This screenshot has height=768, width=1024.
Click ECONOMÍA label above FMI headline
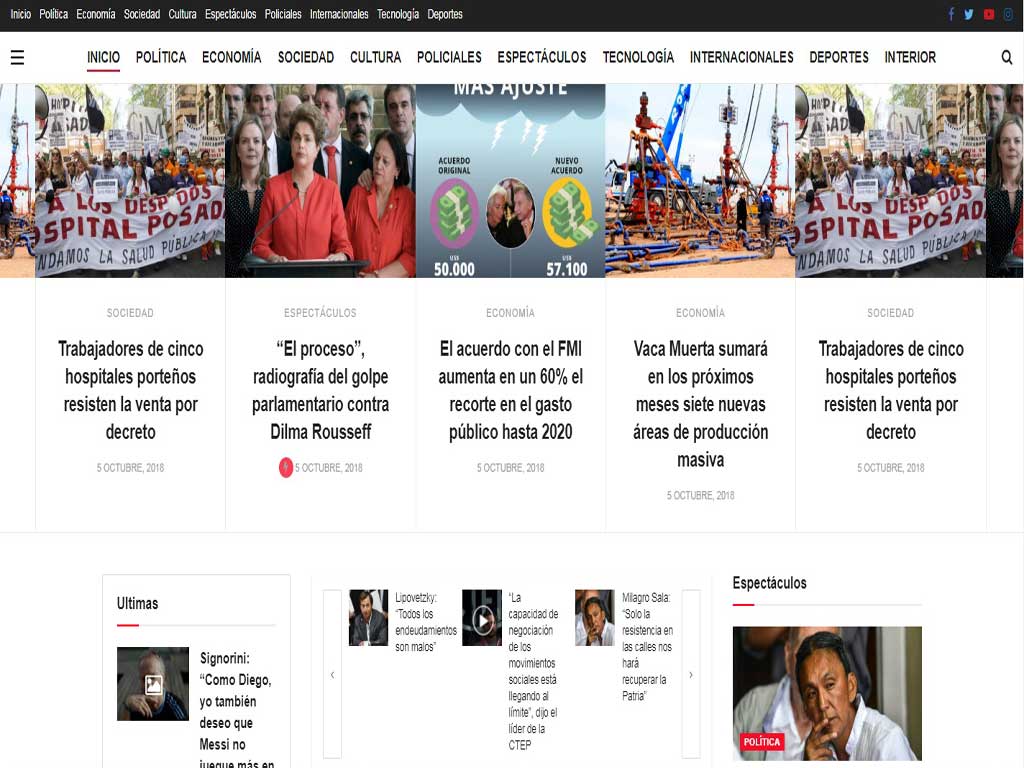click(x=511, y=313)
